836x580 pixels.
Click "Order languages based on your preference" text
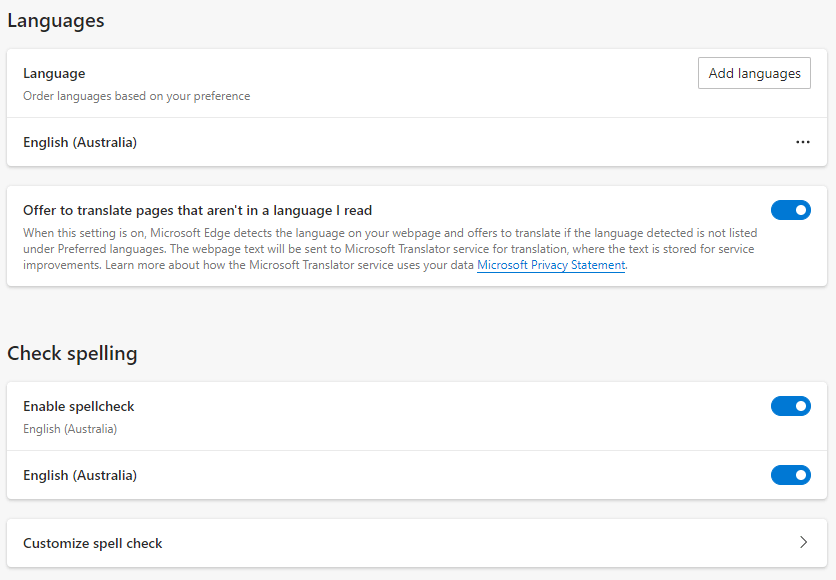pyautogui.click(x=136, y=96)
